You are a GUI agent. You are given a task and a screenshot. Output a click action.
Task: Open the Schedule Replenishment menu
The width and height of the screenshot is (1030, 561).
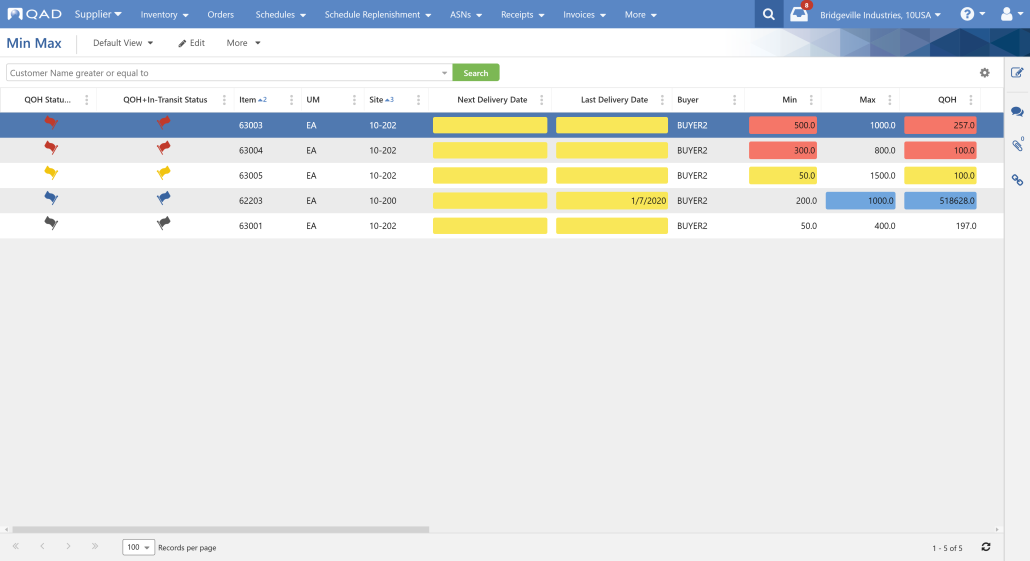coord(378,14)
